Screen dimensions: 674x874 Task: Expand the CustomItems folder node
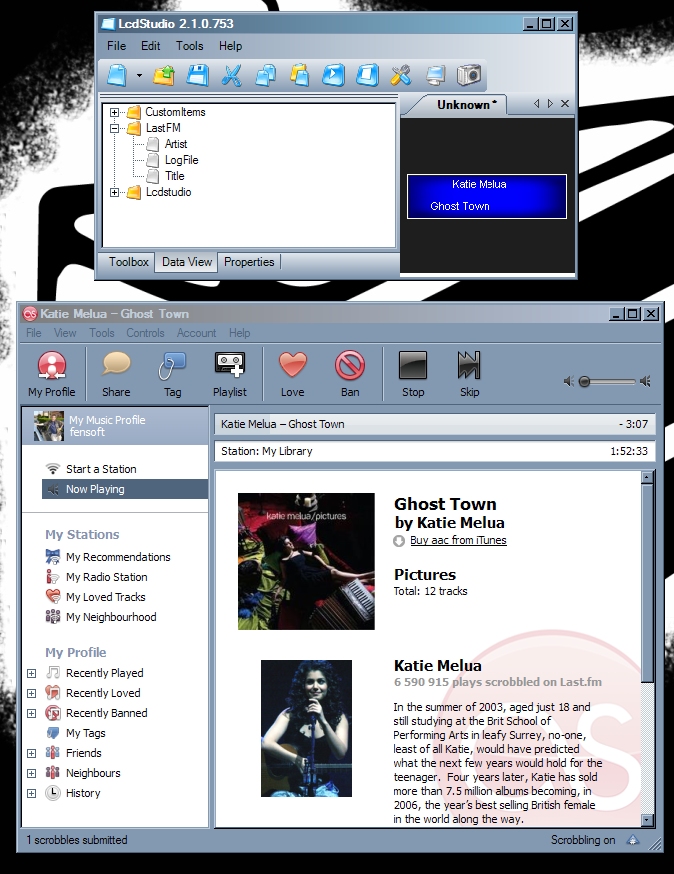pyautogui.click(x=114, y=113)
